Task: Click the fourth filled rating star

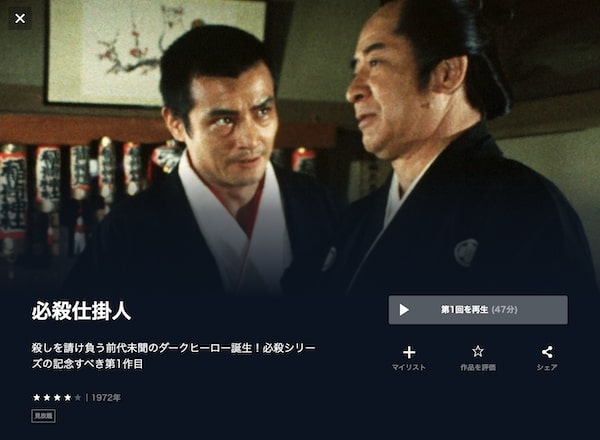Action: click(x=68, y=398)
